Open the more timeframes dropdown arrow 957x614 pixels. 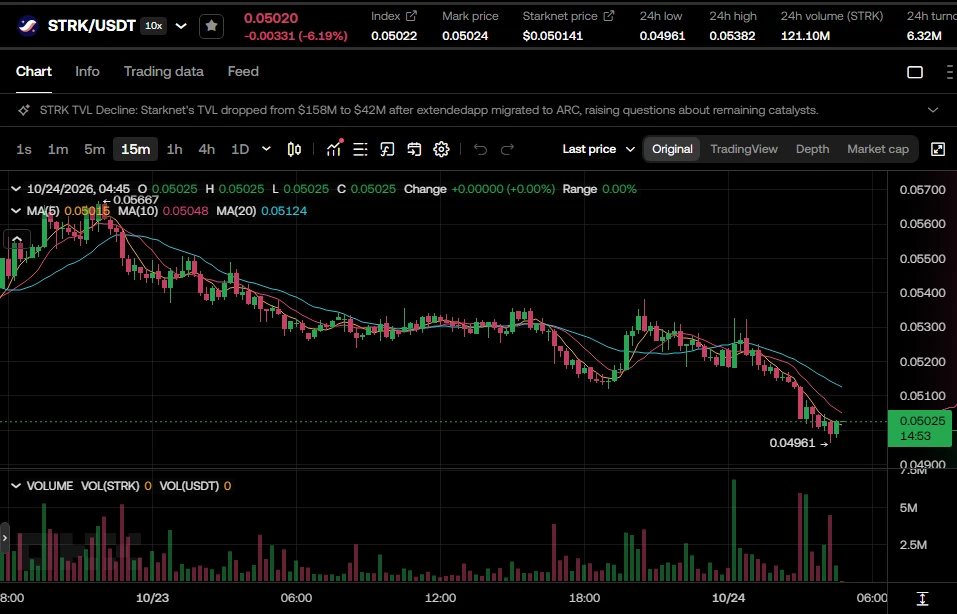pos(266,149)
